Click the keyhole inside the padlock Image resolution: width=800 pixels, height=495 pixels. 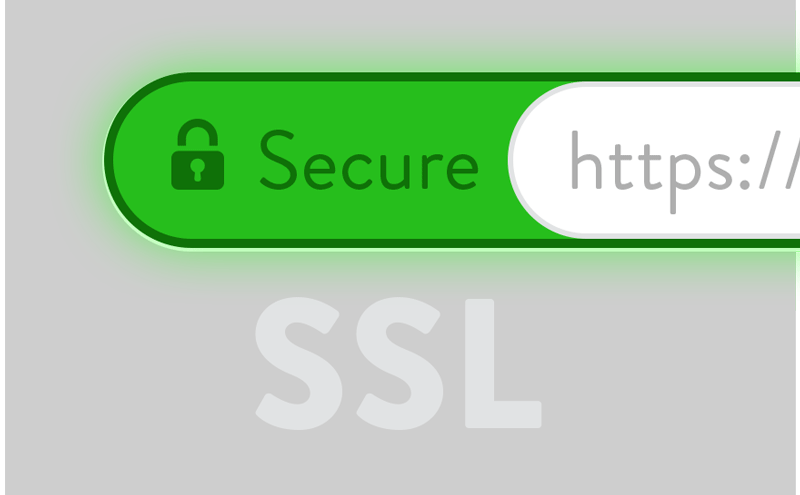pos(197,169)
